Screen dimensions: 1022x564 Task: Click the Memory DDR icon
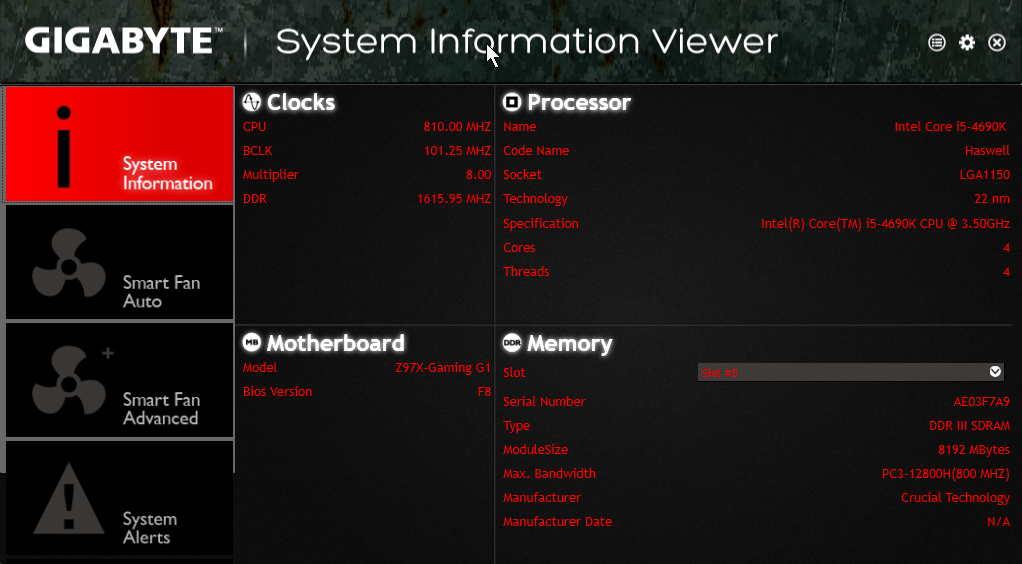pos(512,342)
